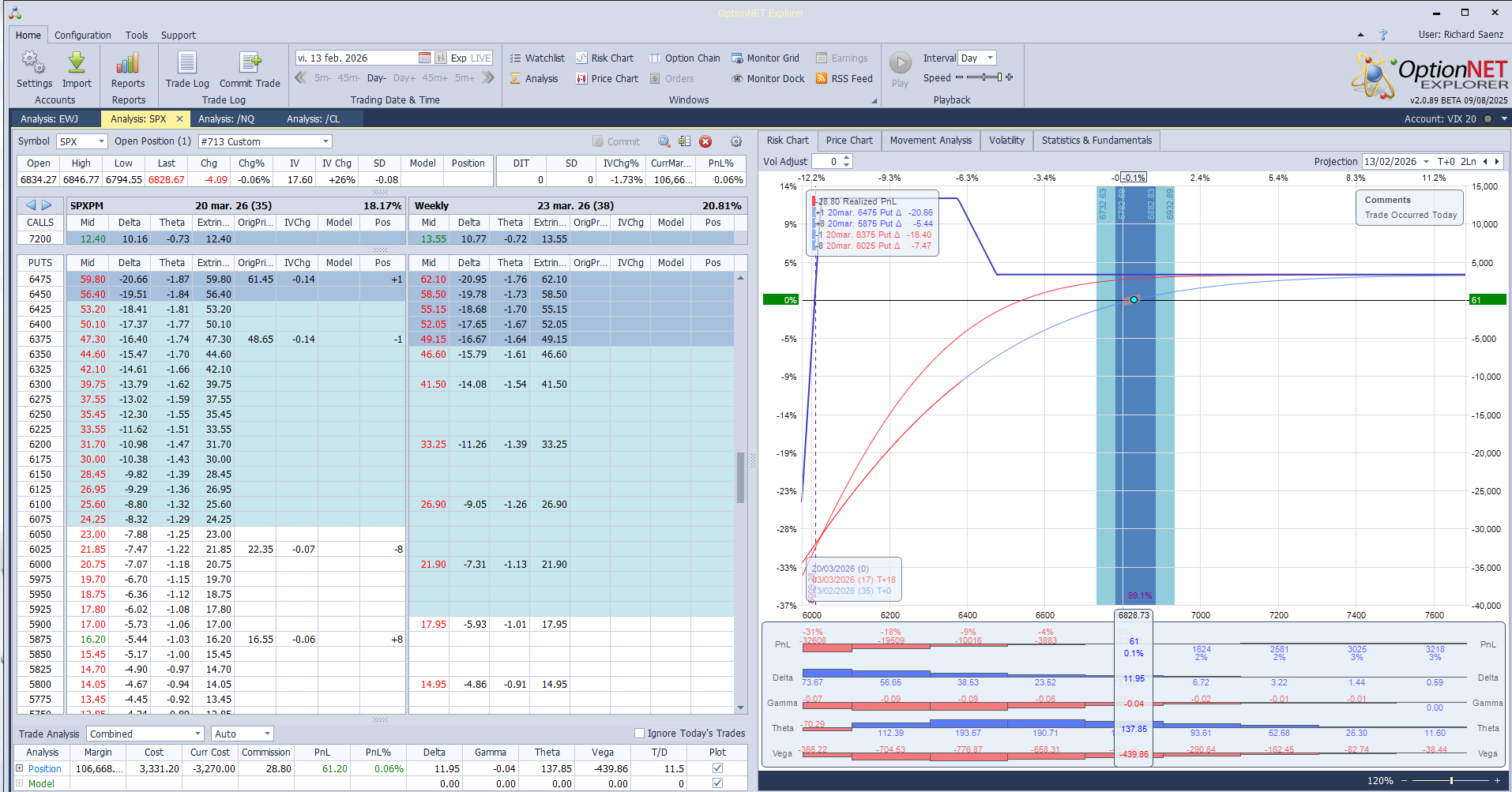Click the magnifier search icon
Viewport: 1512px width, 792px height.
click(664, 141)
